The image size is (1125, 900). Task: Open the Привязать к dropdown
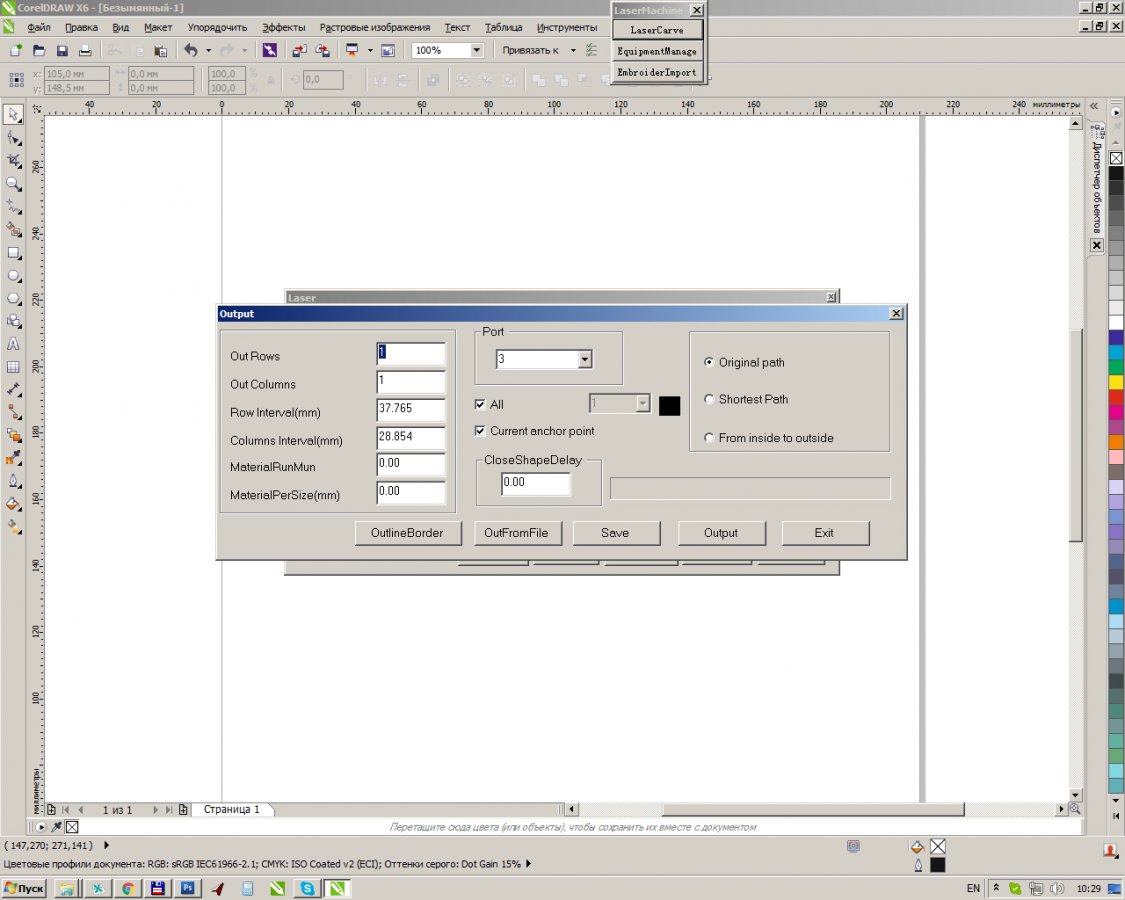[573, 50]
